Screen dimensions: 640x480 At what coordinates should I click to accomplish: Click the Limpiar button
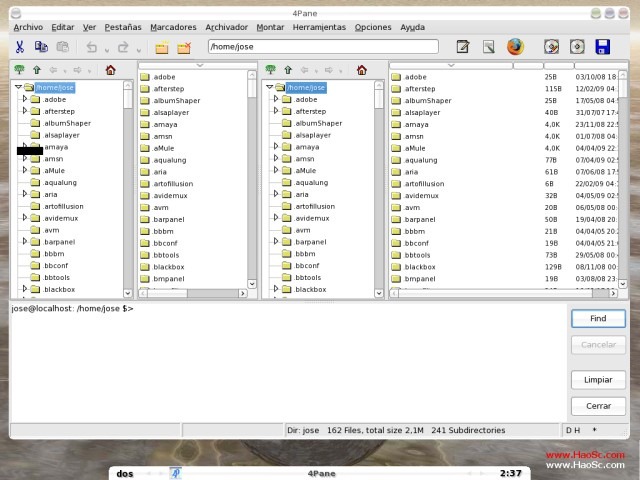(x=598, y=380)
